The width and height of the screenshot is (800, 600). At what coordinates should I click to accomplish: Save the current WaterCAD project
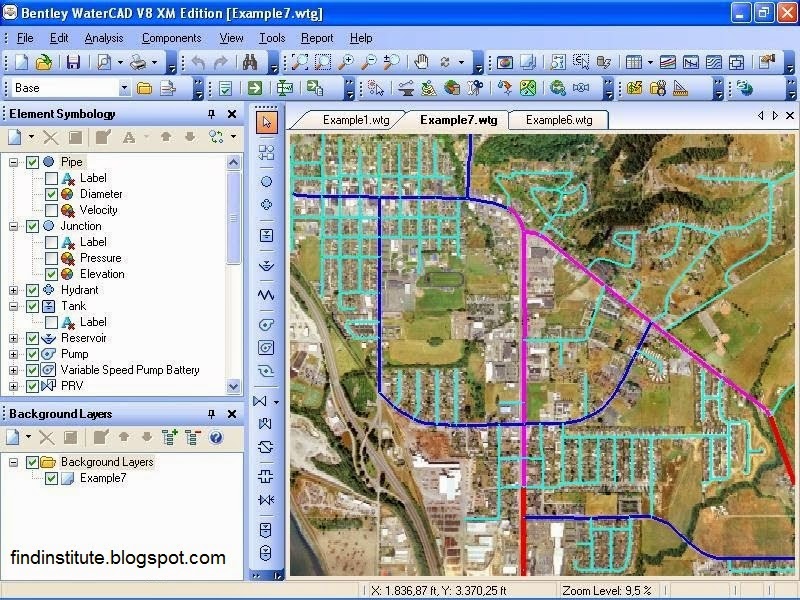[x=74, y=62]
